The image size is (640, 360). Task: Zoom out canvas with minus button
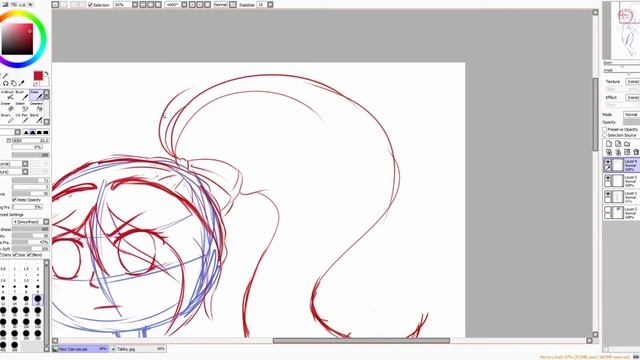[x=143, y=4]
